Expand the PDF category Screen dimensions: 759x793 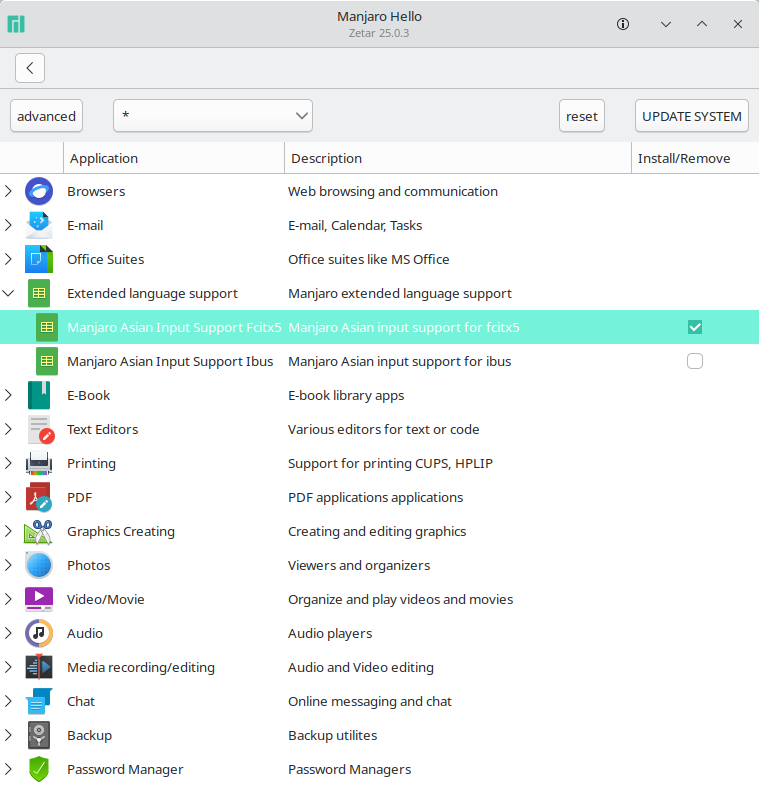(x=9, y=497)
